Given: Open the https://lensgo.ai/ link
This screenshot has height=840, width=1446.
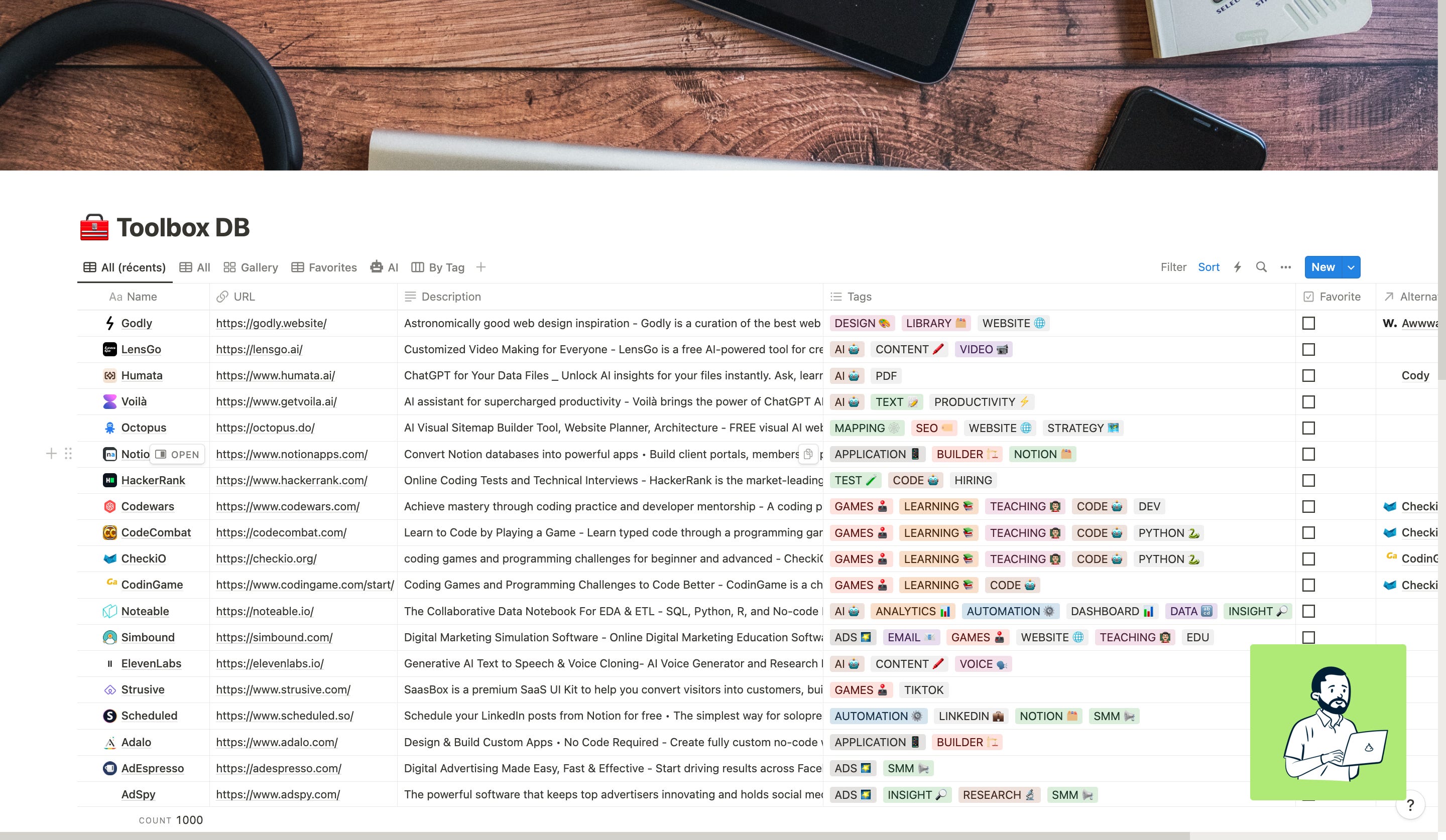Looking at the screenshot, I should pyautogui.click(x=260, y=349).
